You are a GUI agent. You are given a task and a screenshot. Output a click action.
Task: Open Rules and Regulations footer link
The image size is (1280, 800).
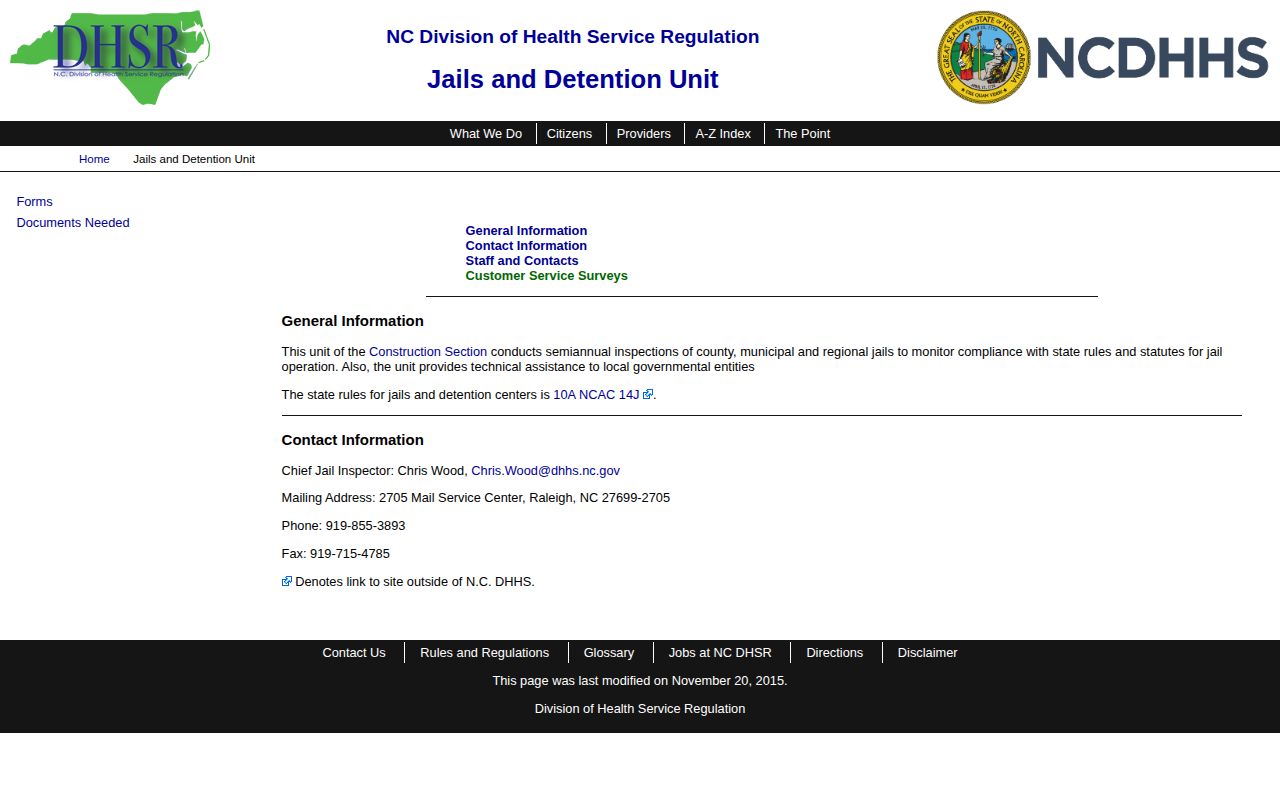tap(485, 653)
